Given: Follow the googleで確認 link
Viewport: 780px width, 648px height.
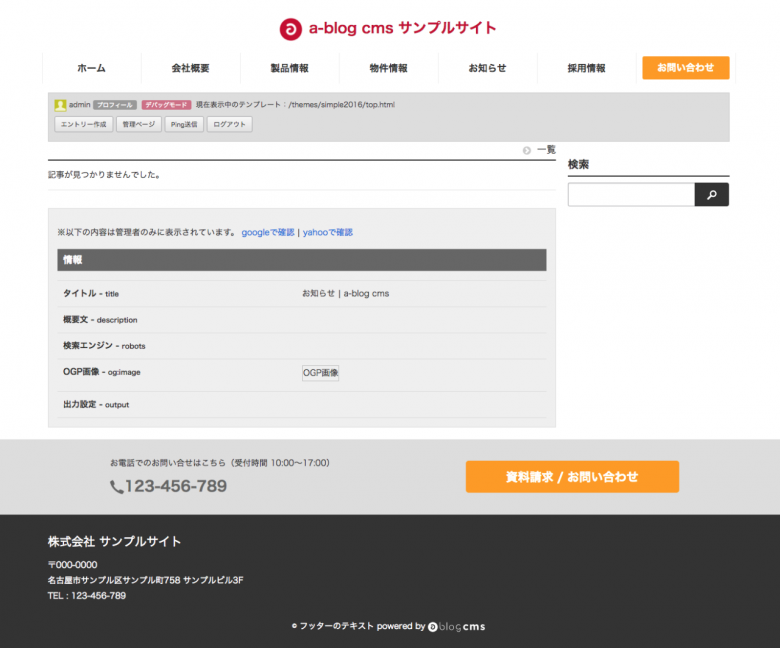Looking at the screenshot, I should click(267, 232).
